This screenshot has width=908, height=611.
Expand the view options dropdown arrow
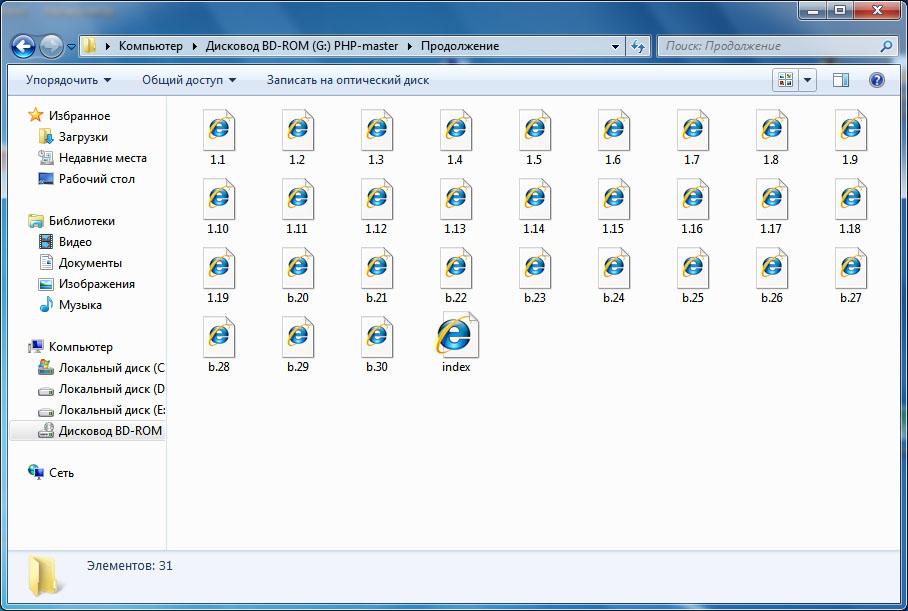(807, 80)
